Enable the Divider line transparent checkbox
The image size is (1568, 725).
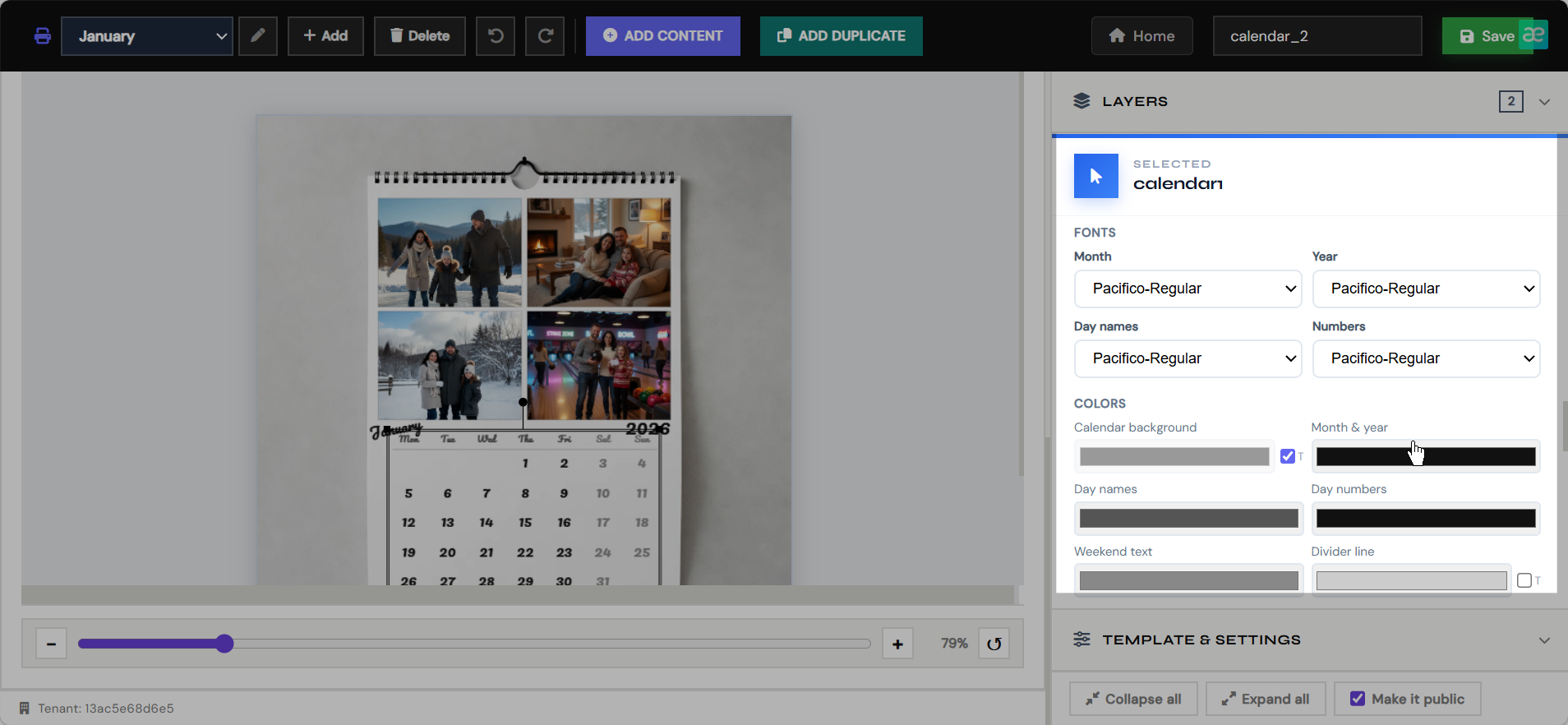coord(1524,580)
